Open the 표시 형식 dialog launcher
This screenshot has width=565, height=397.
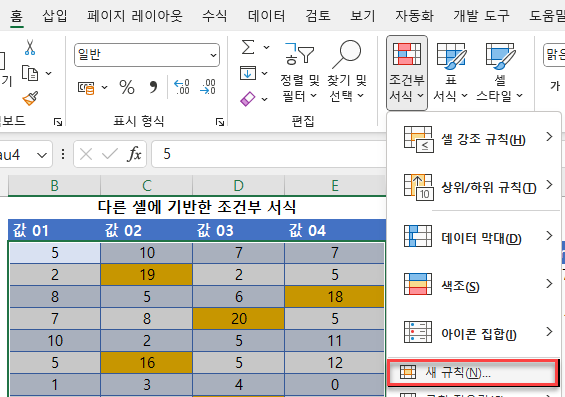click(220, 122)
